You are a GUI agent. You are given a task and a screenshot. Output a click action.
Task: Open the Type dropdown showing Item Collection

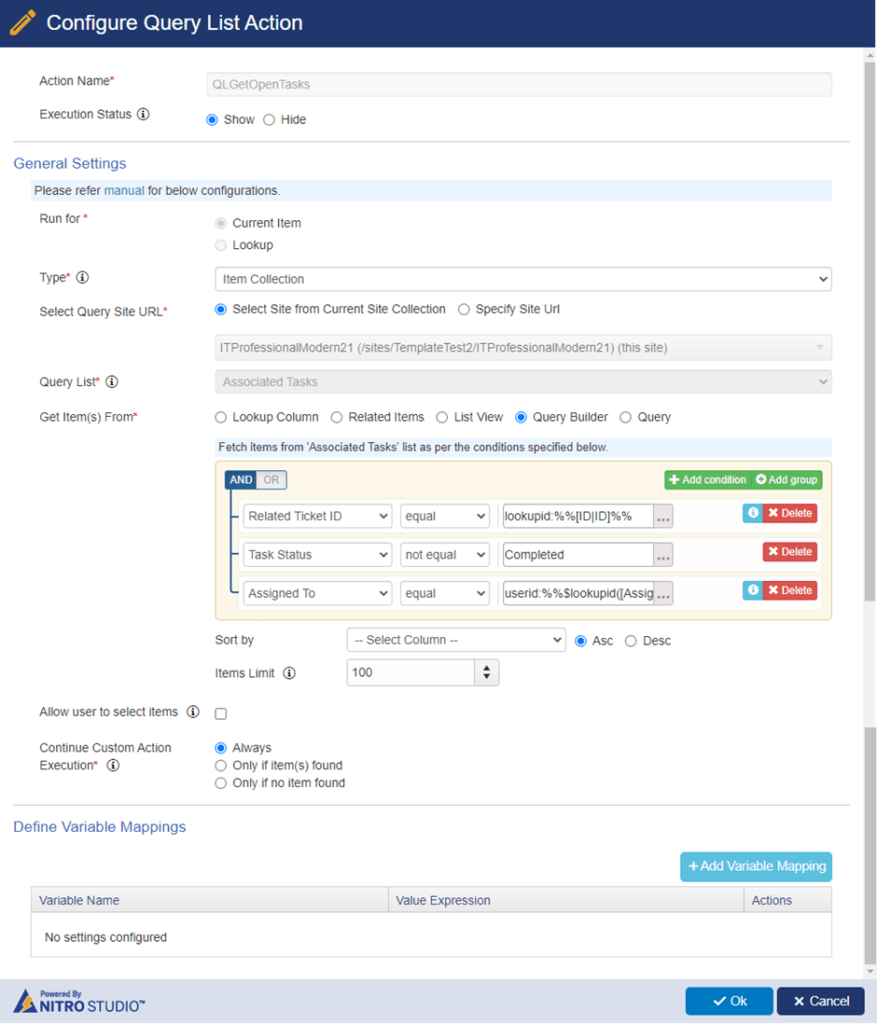523,280
